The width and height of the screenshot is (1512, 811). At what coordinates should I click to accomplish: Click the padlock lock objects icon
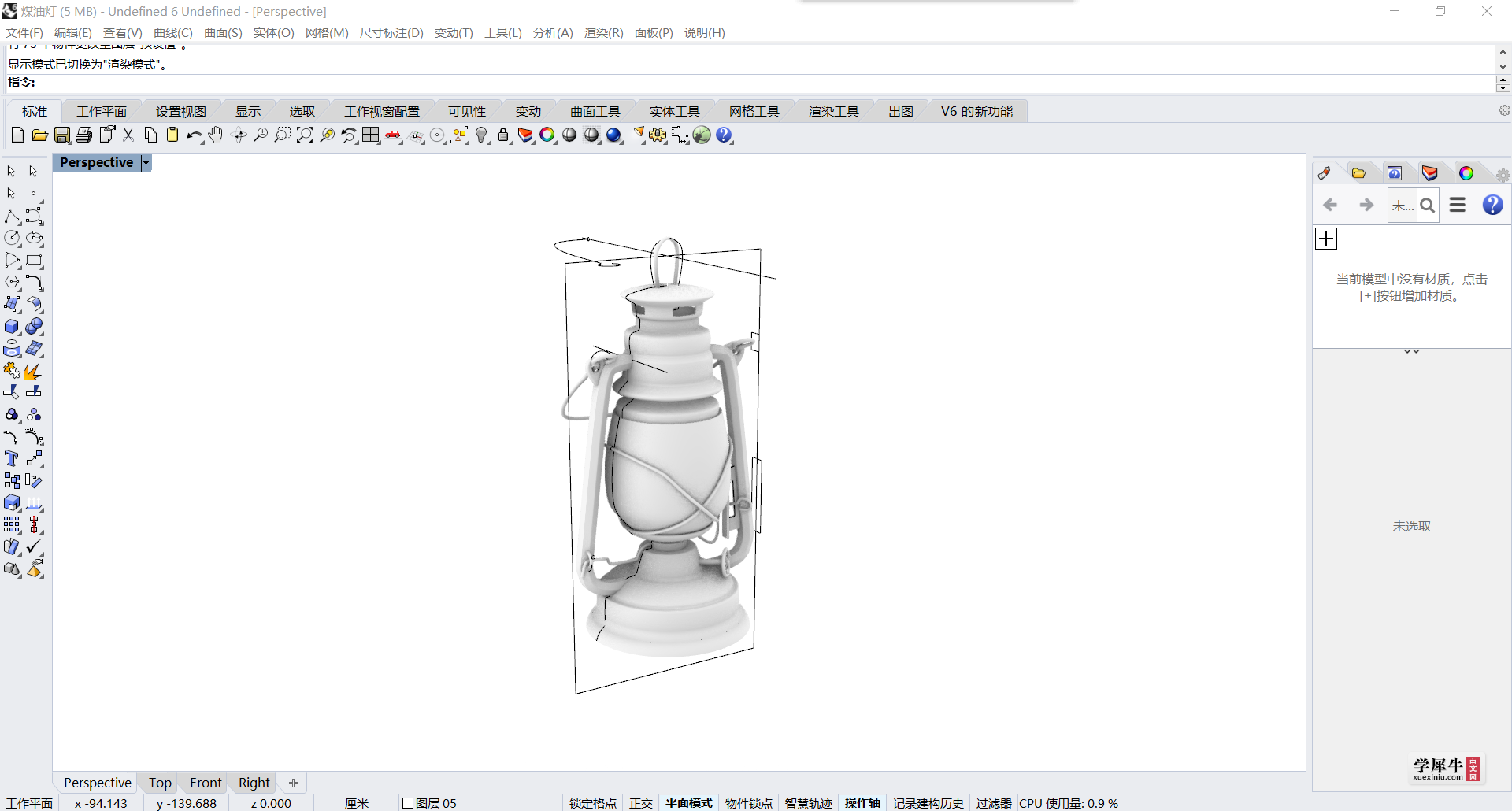[503, 135]
